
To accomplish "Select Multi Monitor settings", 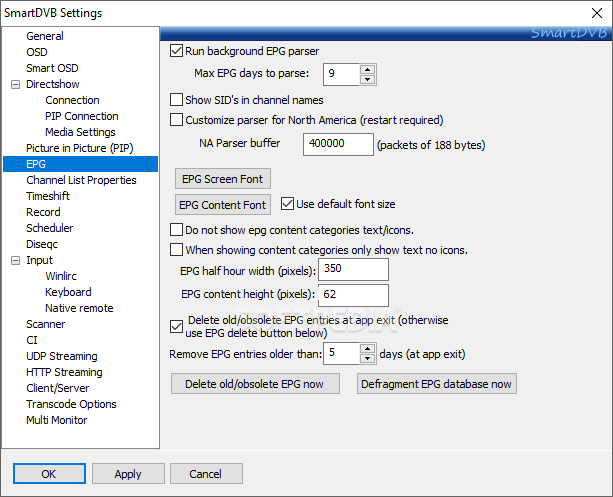I will tap(56, 420).
